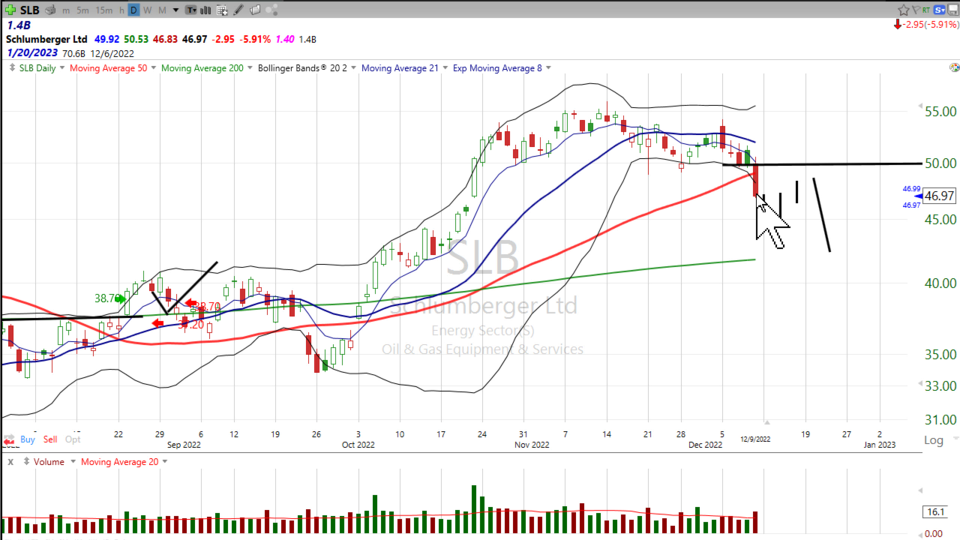Click the star favorite icon
Viewport: 960px width, 540px height.
(x=903, y=10)
